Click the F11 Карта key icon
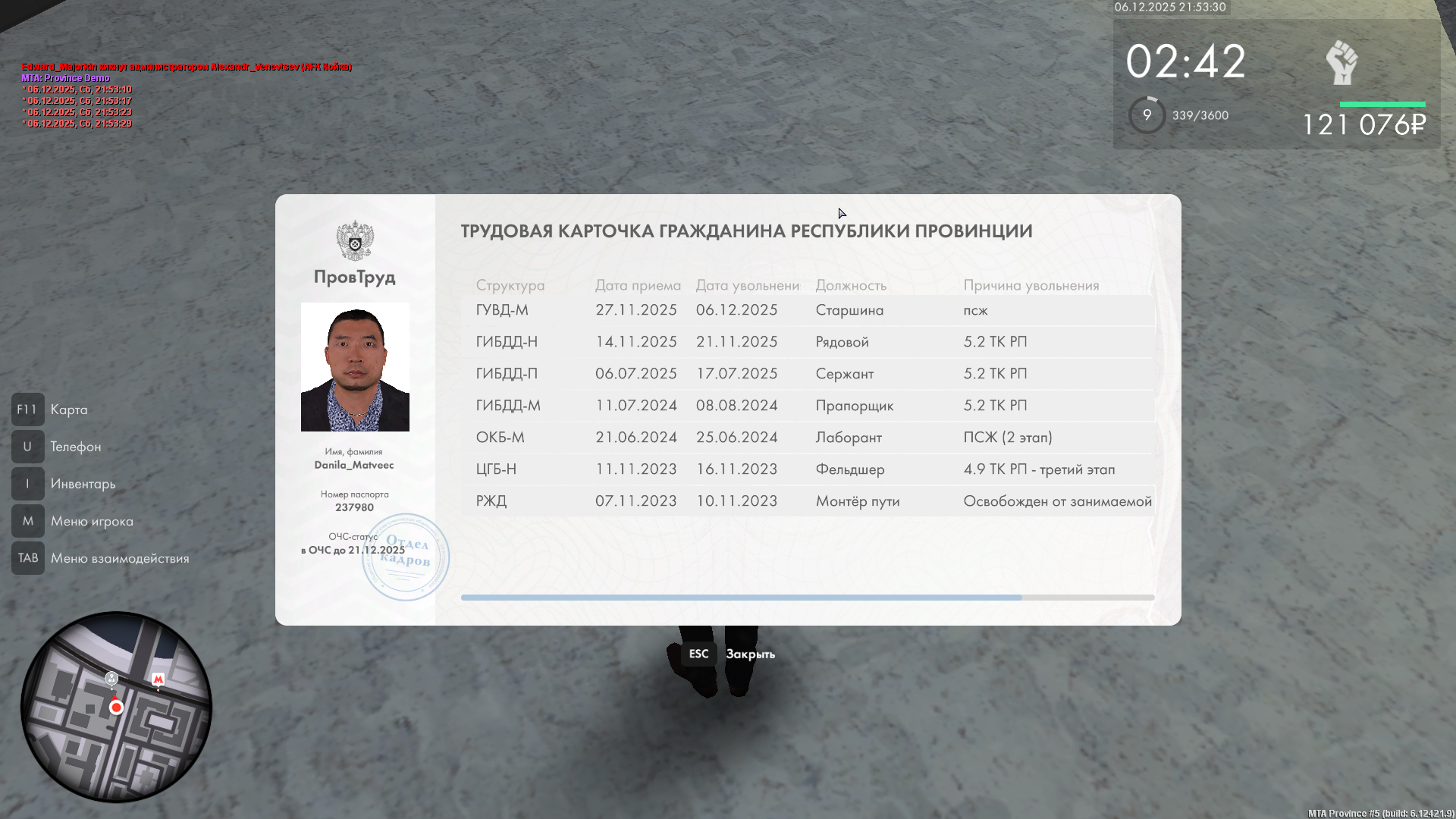1456x819 pixels. tap(27, 409)
